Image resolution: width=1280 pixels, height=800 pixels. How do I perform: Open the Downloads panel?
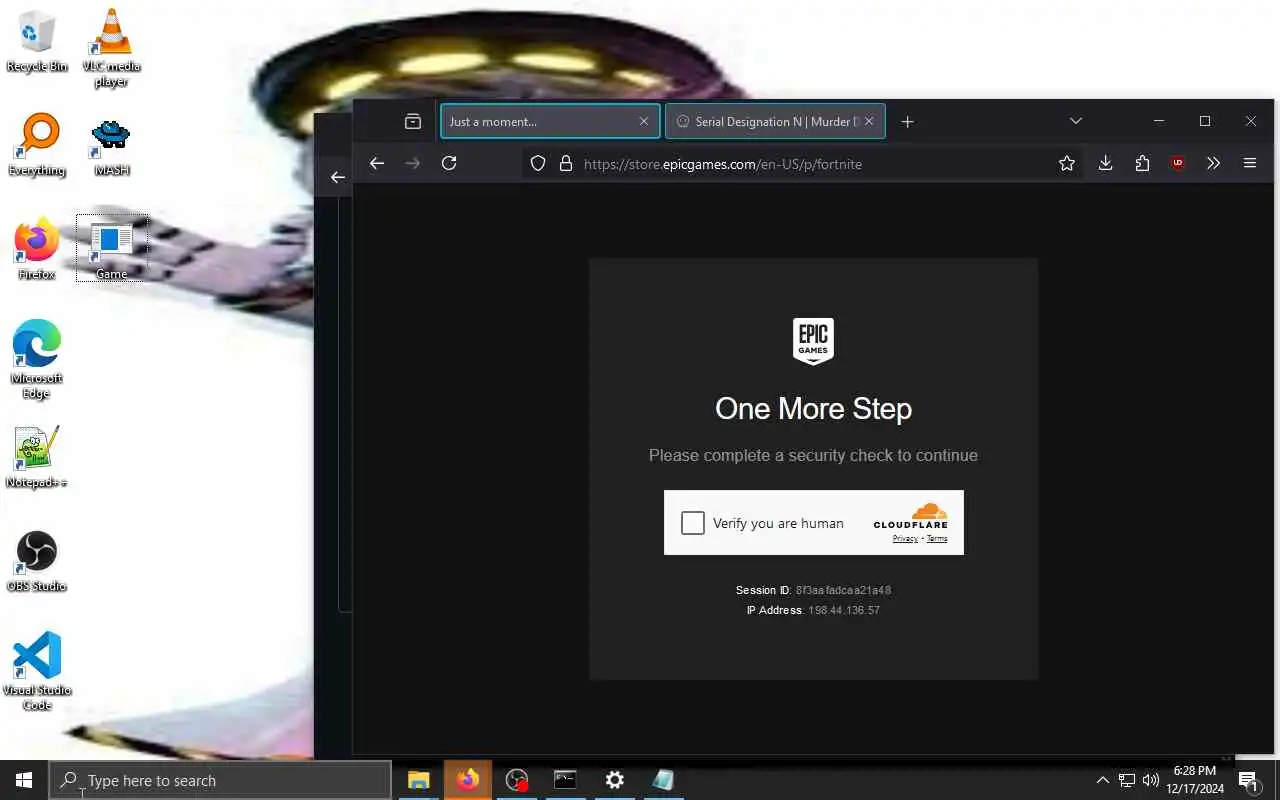[x=1106, y=163]
